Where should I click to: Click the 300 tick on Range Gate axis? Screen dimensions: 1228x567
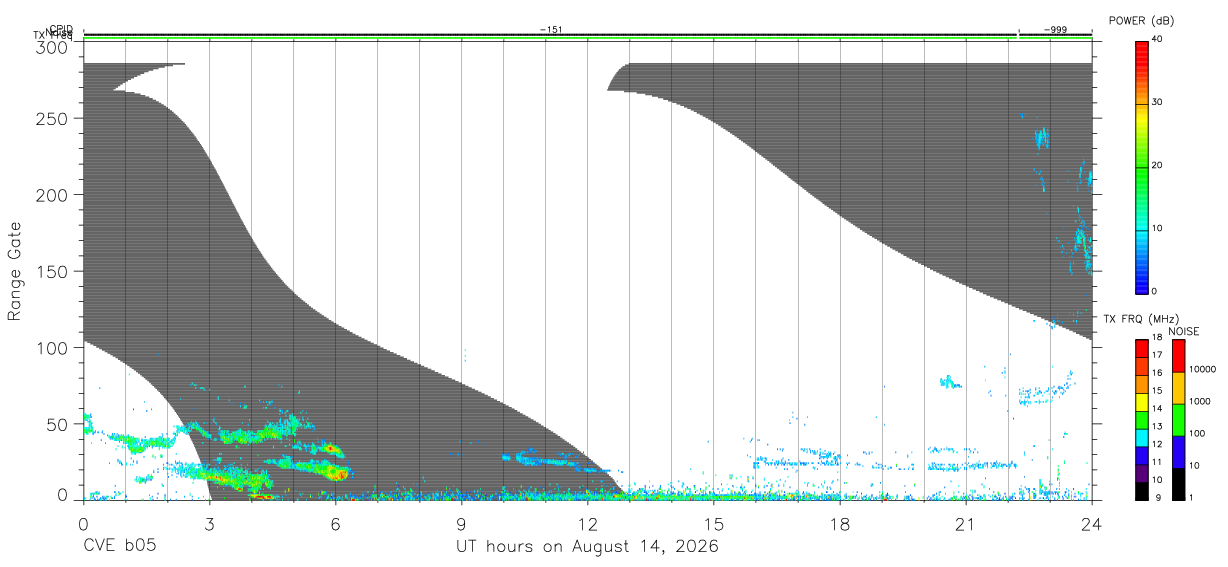54,47
